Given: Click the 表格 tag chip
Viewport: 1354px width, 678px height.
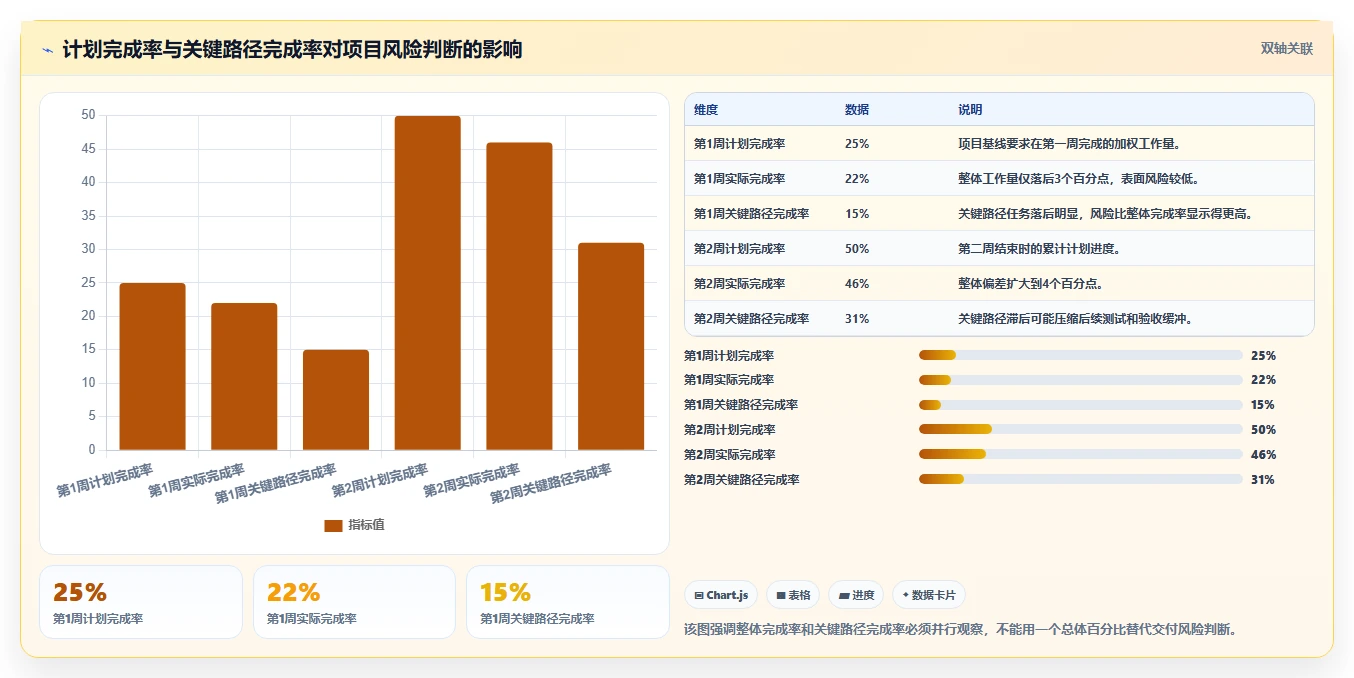Looking at the screenshot, I should 793,595.
